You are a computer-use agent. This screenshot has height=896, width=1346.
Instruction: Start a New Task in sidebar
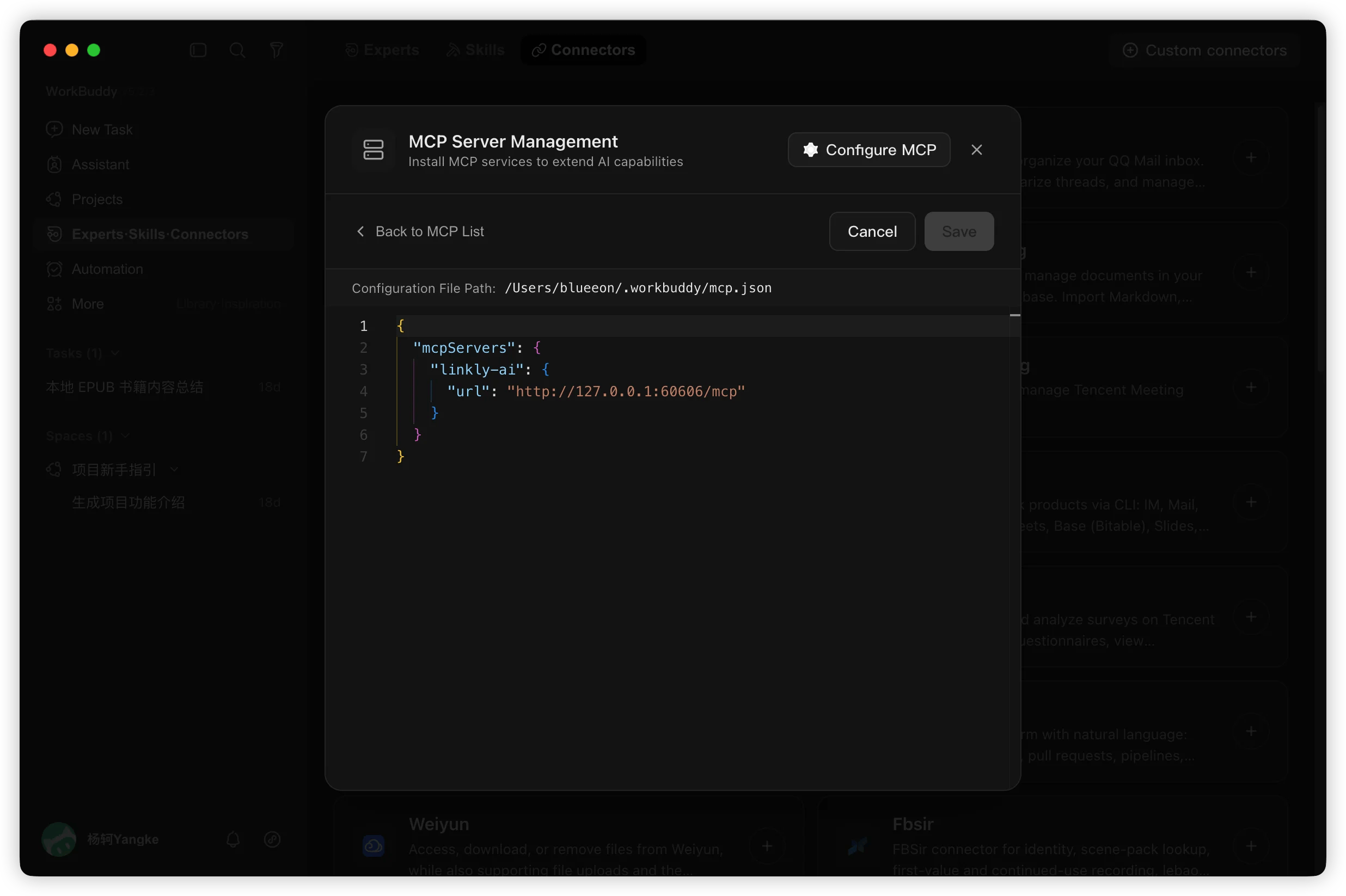[x=163, y=130]
